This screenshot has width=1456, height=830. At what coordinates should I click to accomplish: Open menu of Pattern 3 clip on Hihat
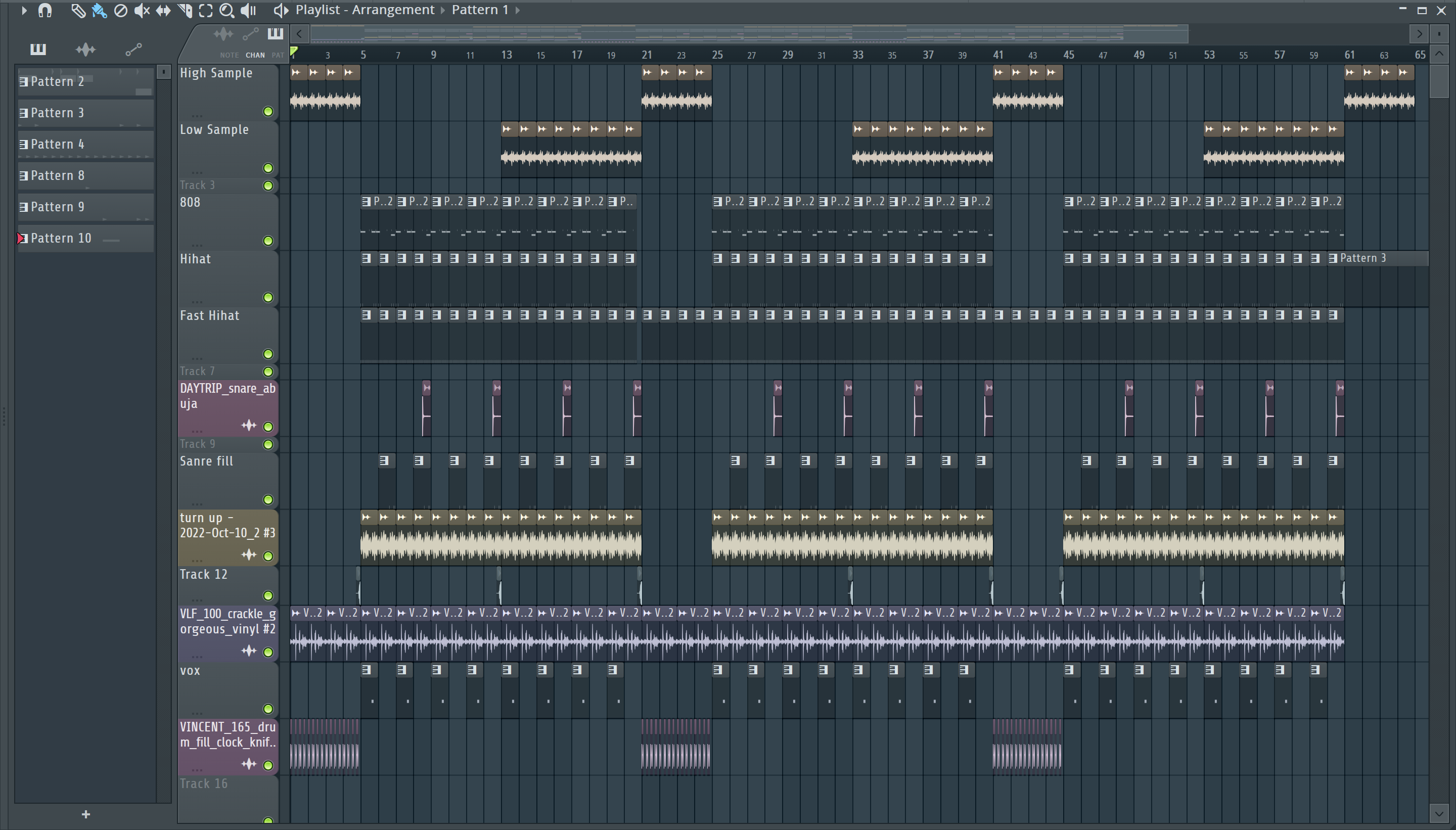click(1333, 258)
